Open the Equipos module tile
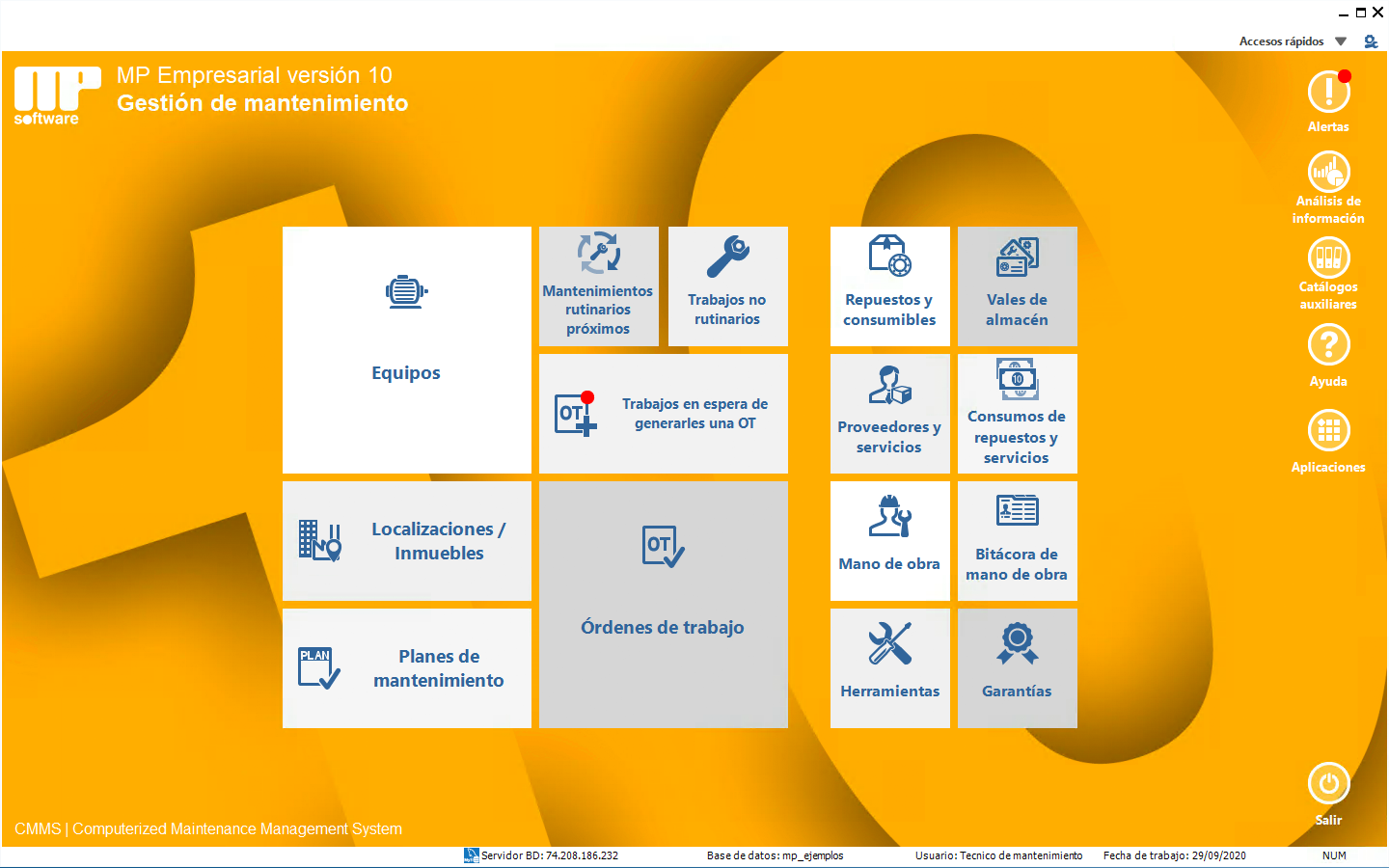The width and height of the screenshot is (1389, 868). pyautogui.click(x=406, y=350)
